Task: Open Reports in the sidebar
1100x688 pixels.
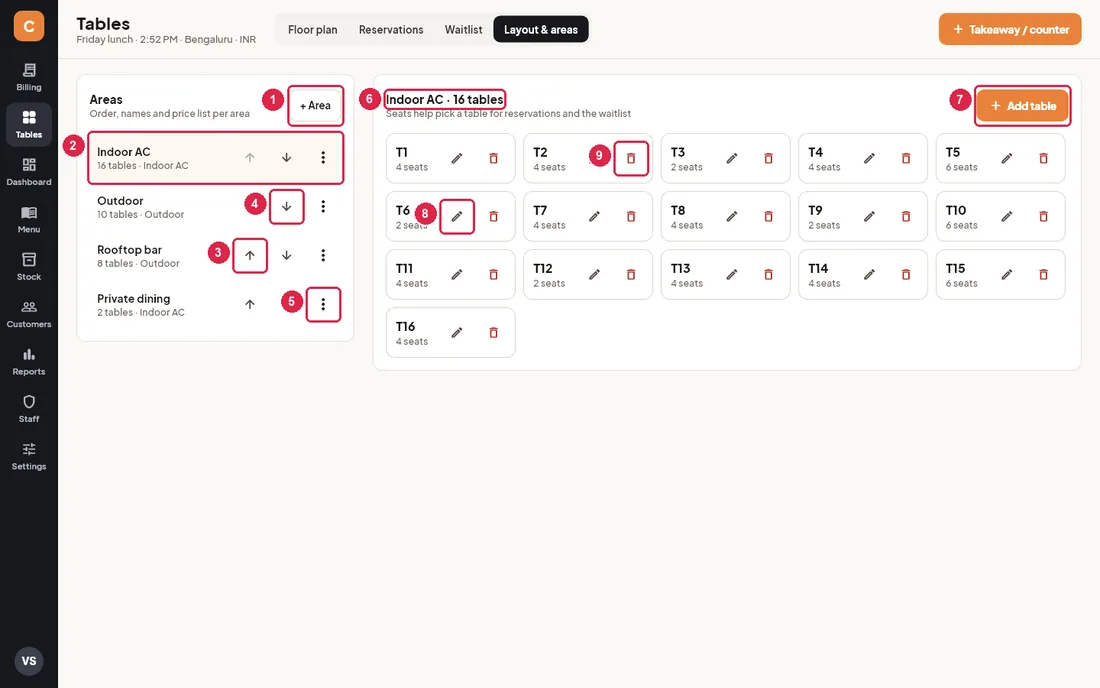Action: click(29, 361)
